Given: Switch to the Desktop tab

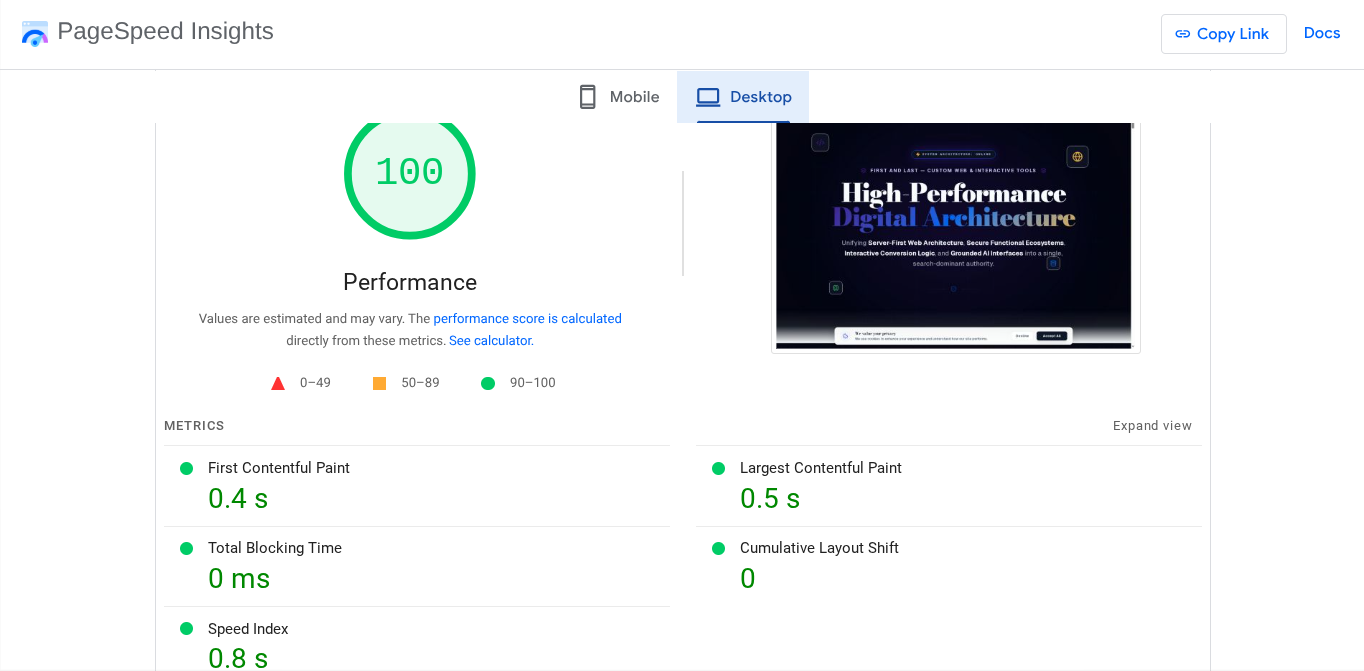Looking at the screenshot, I should (743, 96).
